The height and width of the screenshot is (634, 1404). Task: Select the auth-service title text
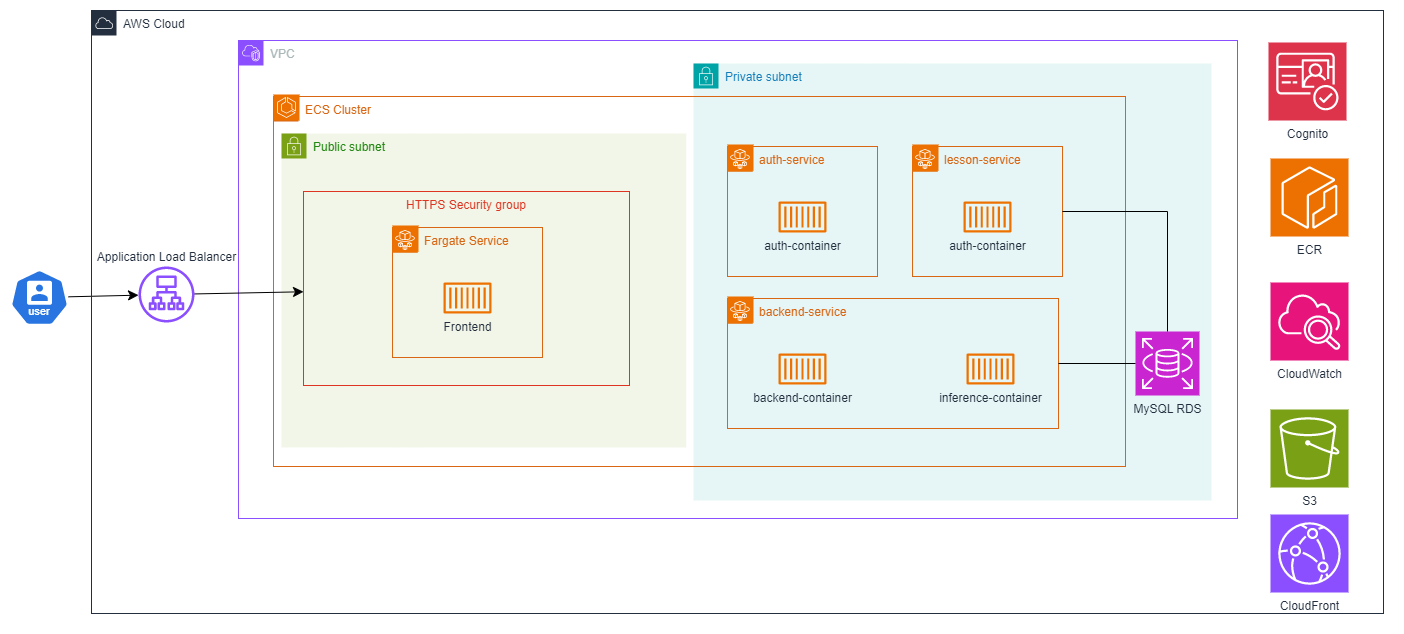tap(792, 159)
